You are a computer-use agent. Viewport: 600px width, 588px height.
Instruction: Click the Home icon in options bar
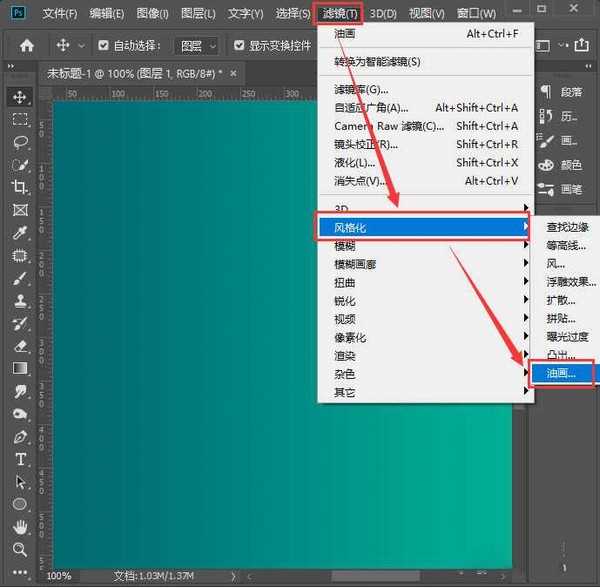pos(27,45)
